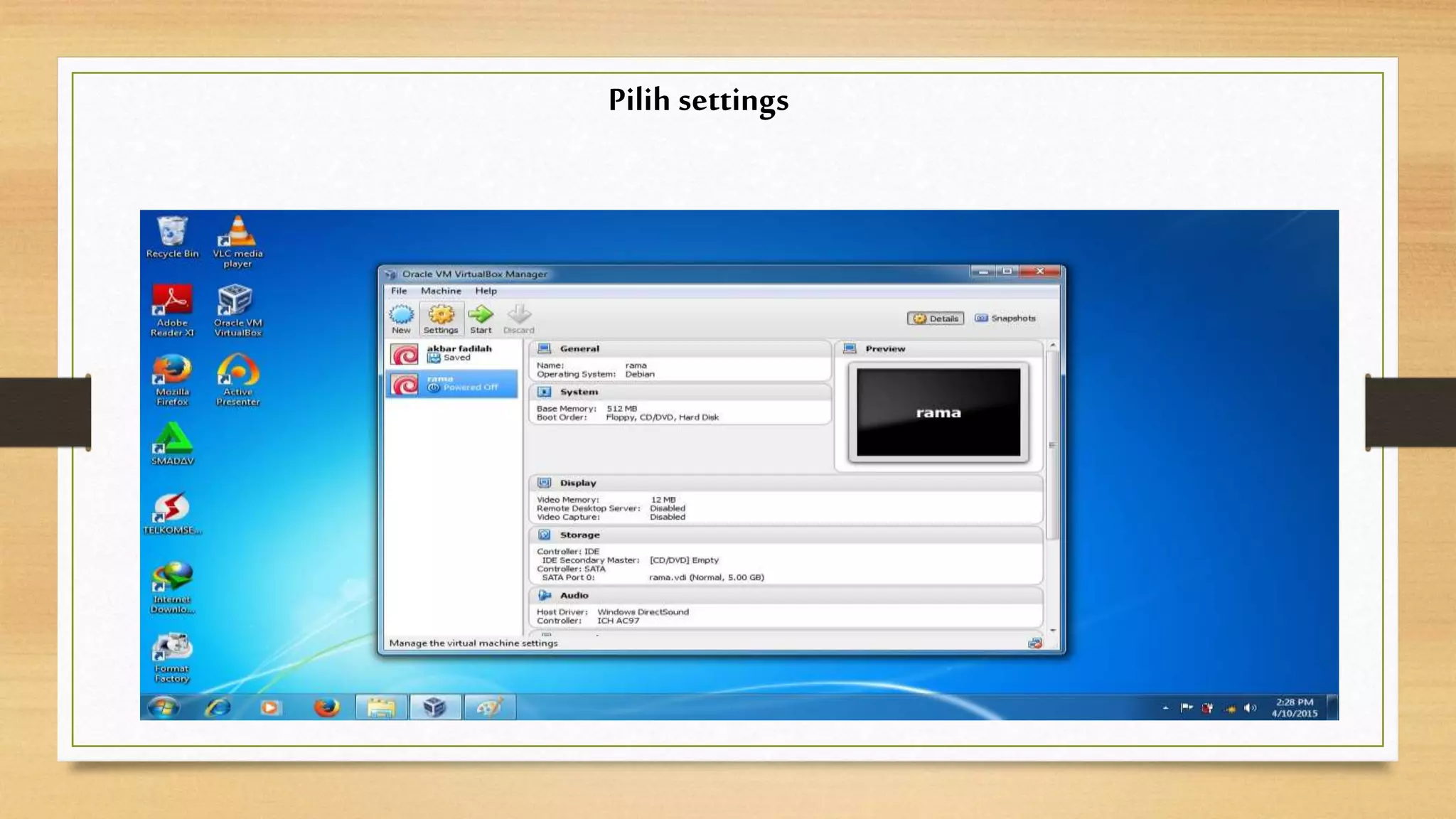Click the scroll-down arrow in details pane

[x=1053, y=631]
